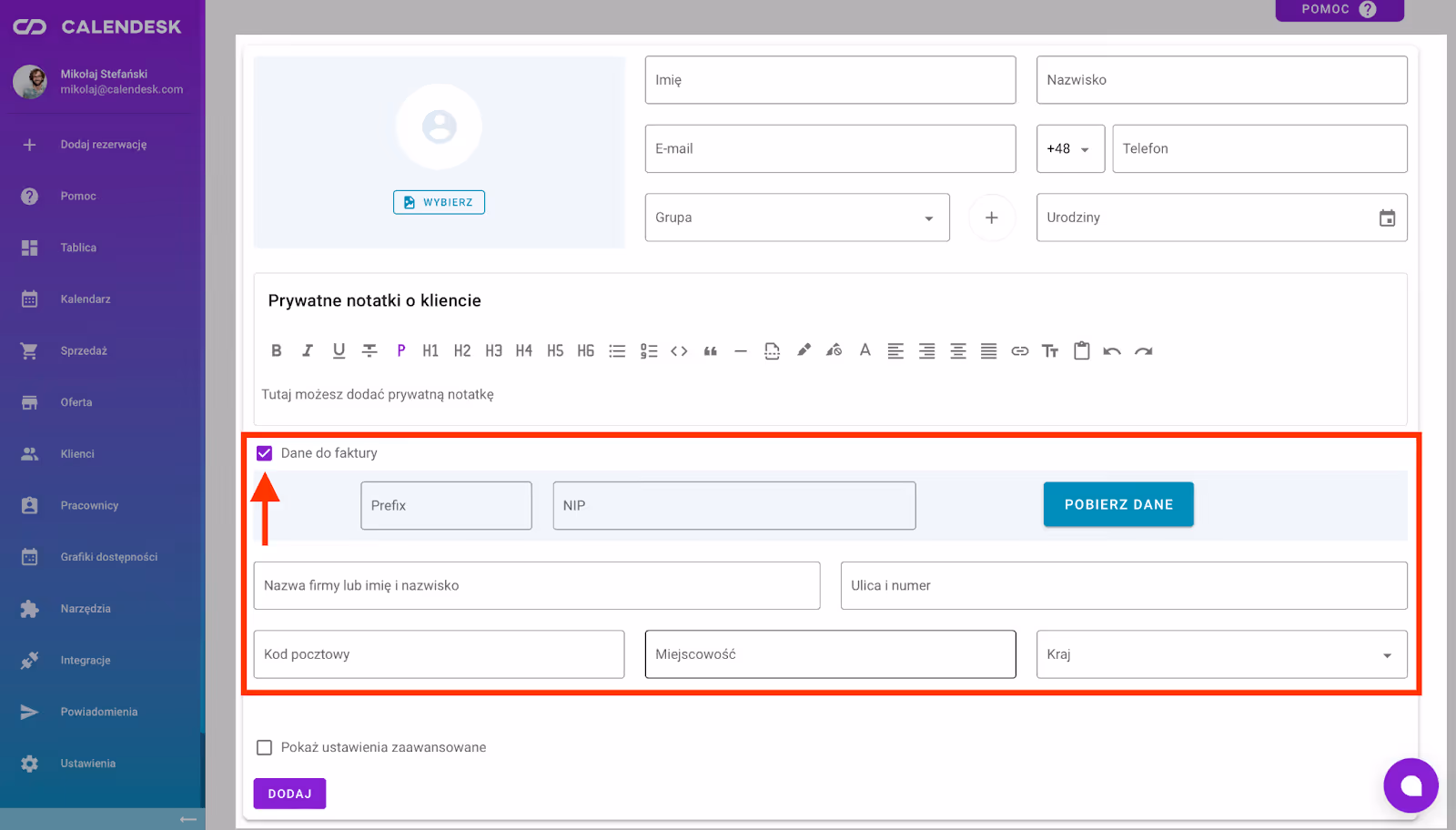This screenshot has width=1456, height=830.
Task: Click the insert link icon
Action: (x=1019, y=351)
